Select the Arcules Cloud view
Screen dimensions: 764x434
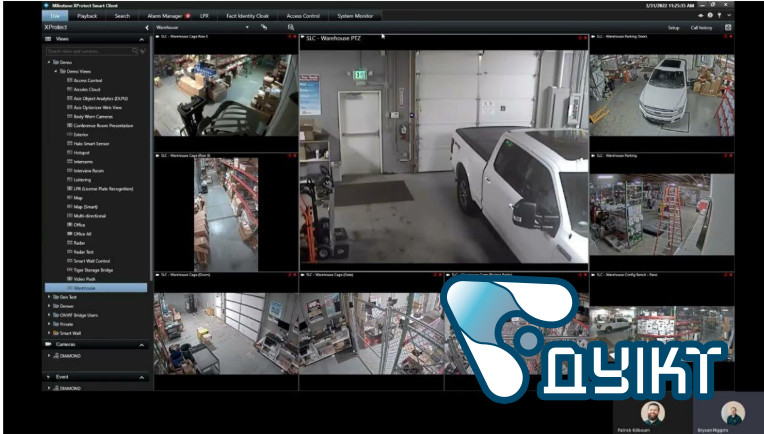[87, 90]
